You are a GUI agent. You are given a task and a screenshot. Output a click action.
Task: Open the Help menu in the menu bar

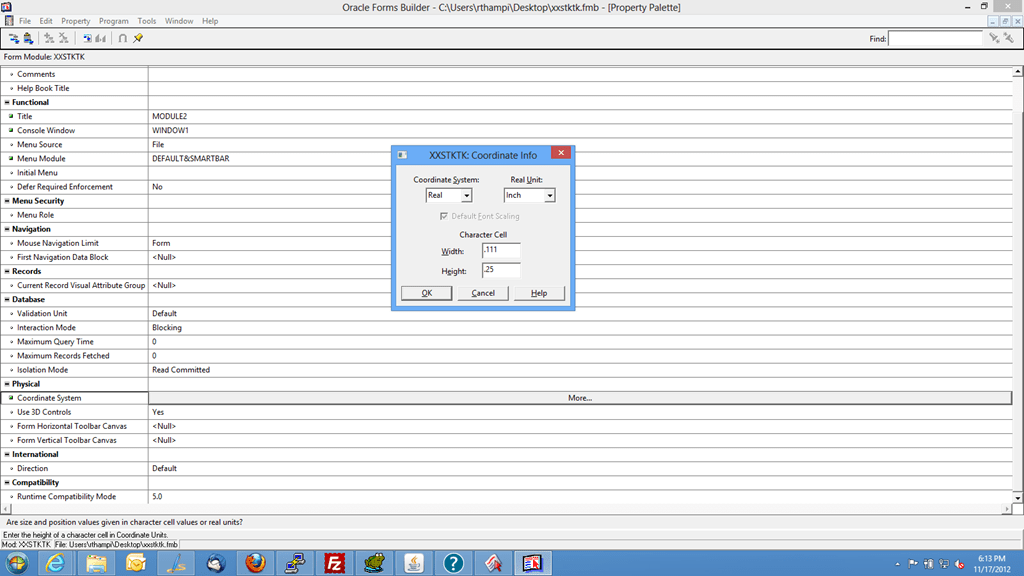pos(210,21)
